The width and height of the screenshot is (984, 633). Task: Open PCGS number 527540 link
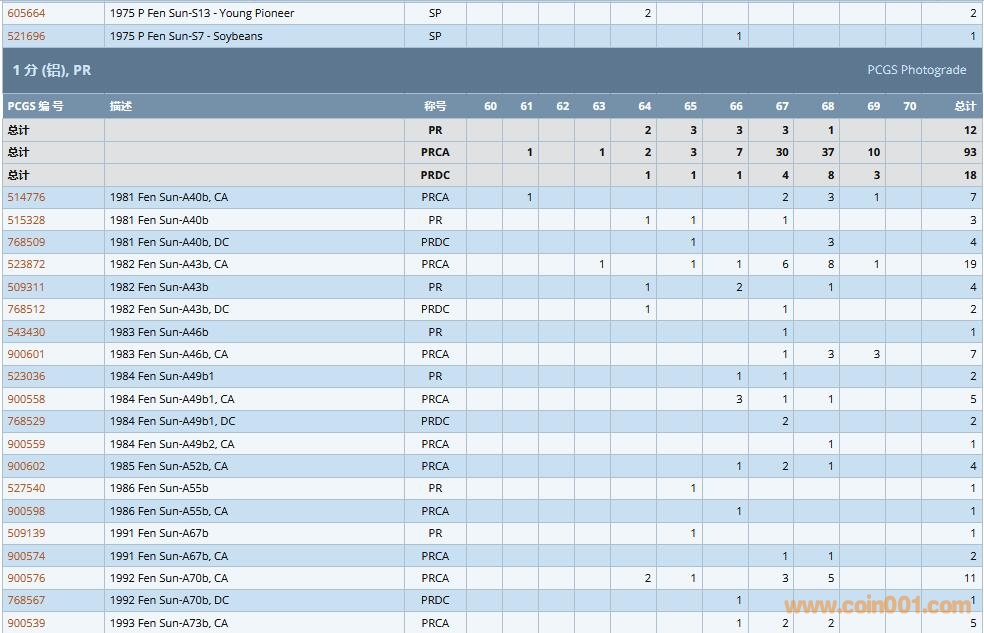pyautogui.click(x=26, y=488)
